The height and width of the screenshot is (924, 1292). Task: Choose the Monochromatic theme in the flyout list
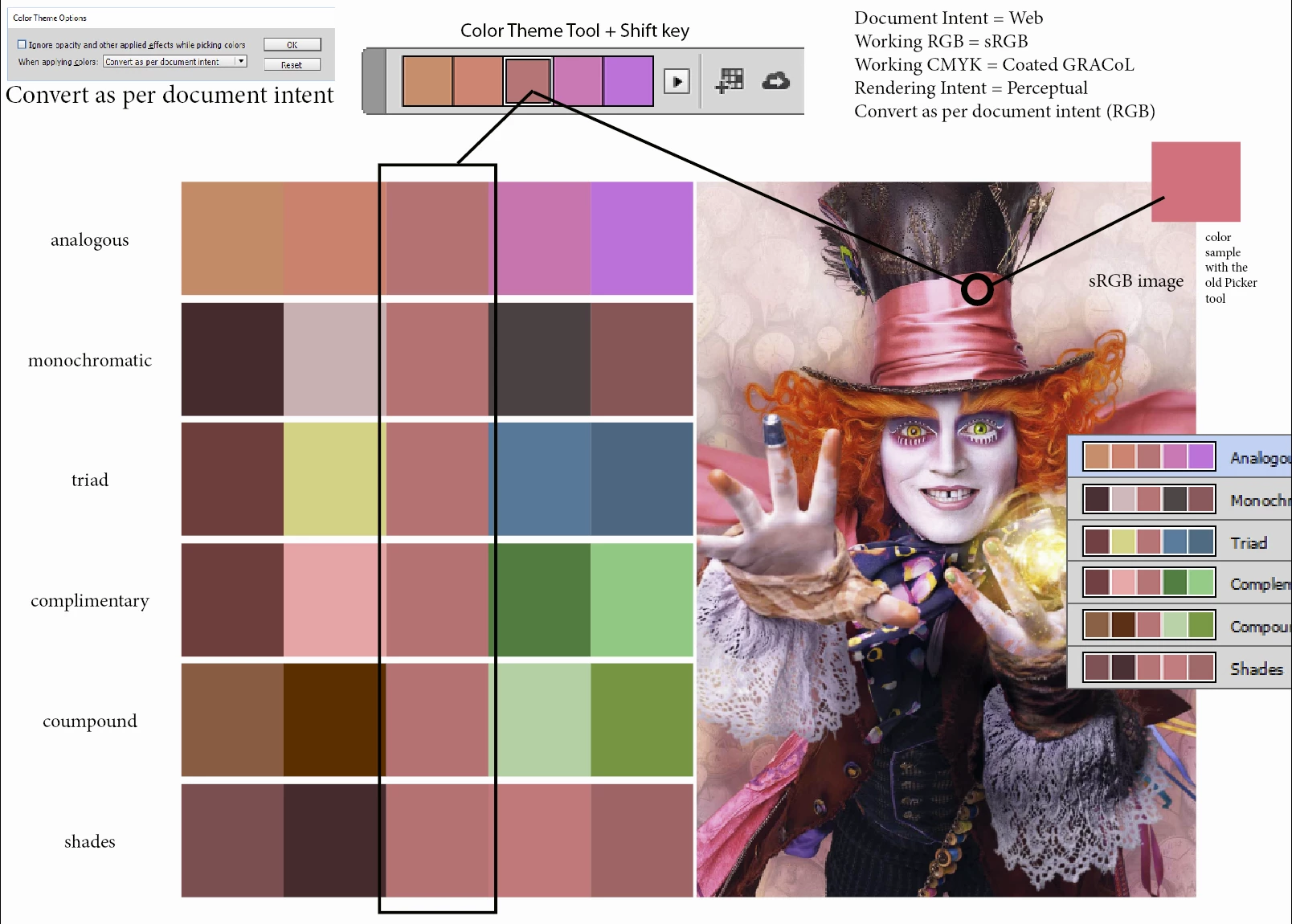(1180, 499)
